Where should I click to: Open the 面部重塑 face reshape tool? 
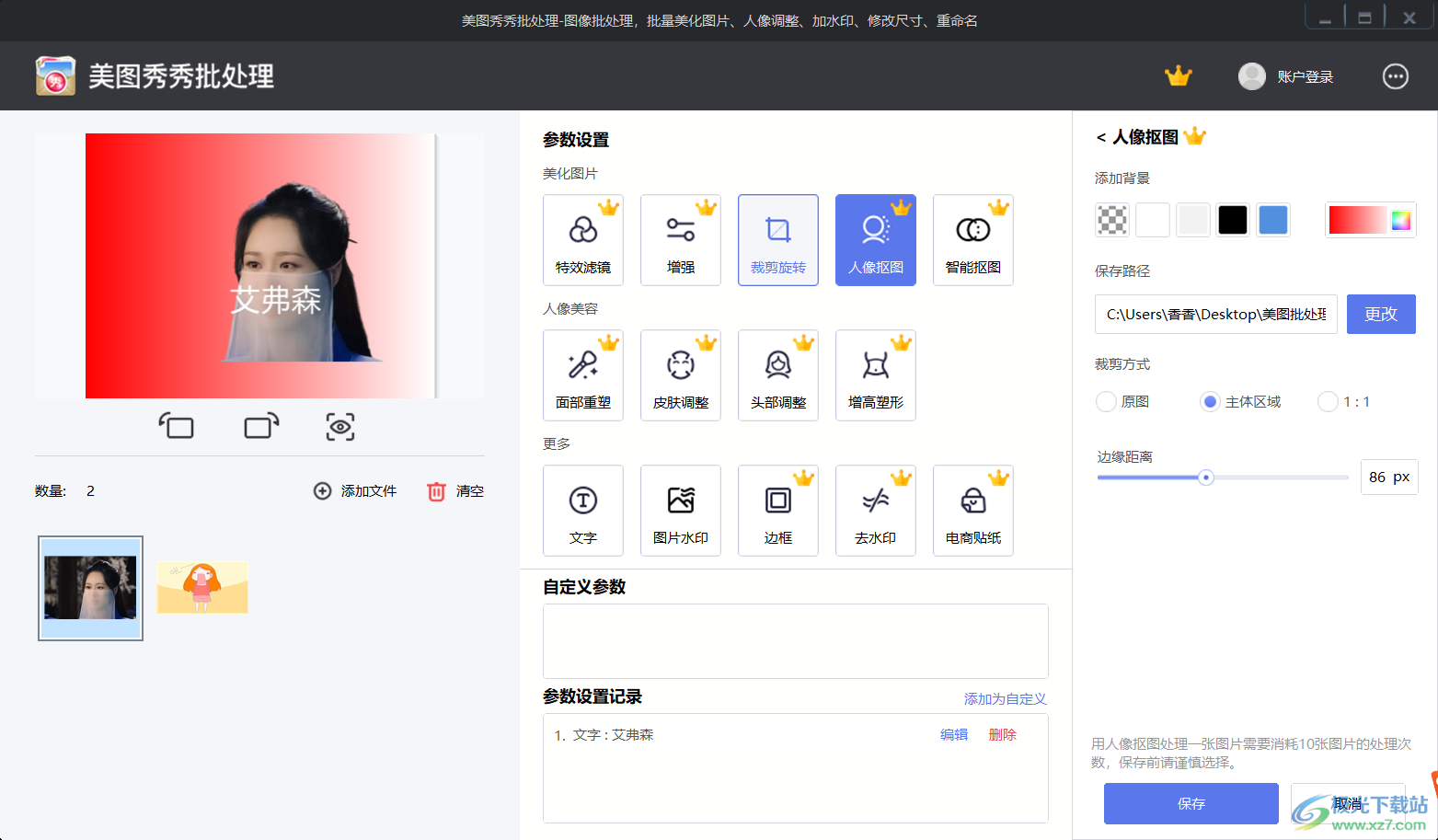pos(583,375)
